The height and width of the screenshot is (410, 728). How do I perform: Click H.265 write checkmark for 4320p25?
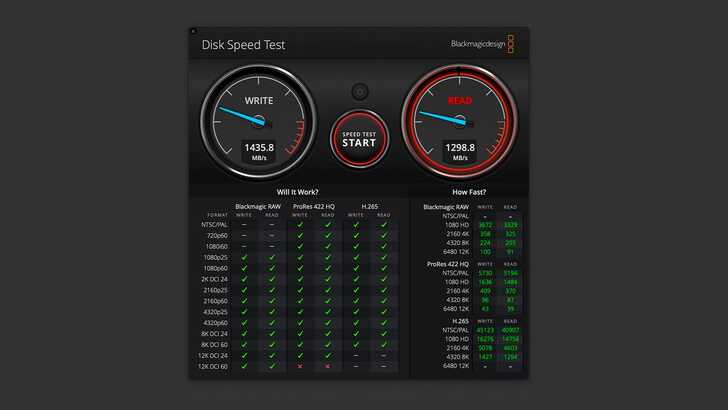point(356,312)
